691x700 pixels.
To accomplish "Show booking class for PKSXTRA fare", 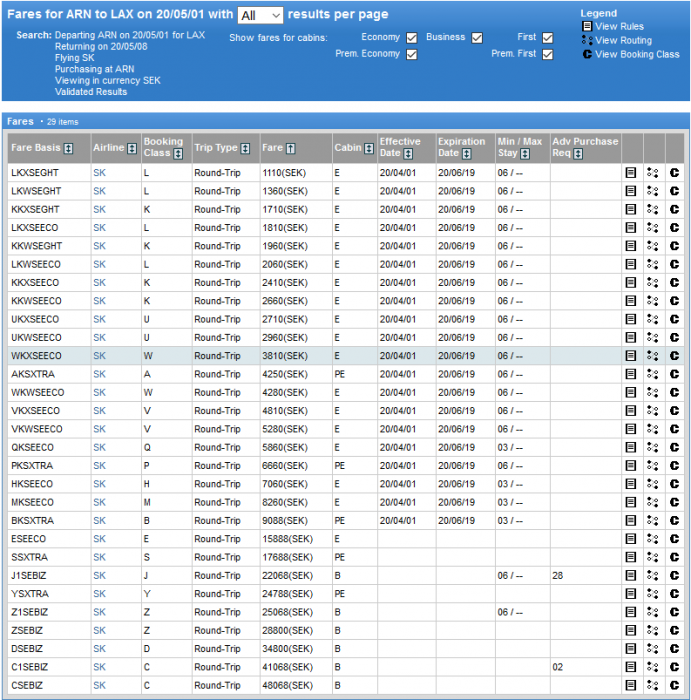I will 674,466.
